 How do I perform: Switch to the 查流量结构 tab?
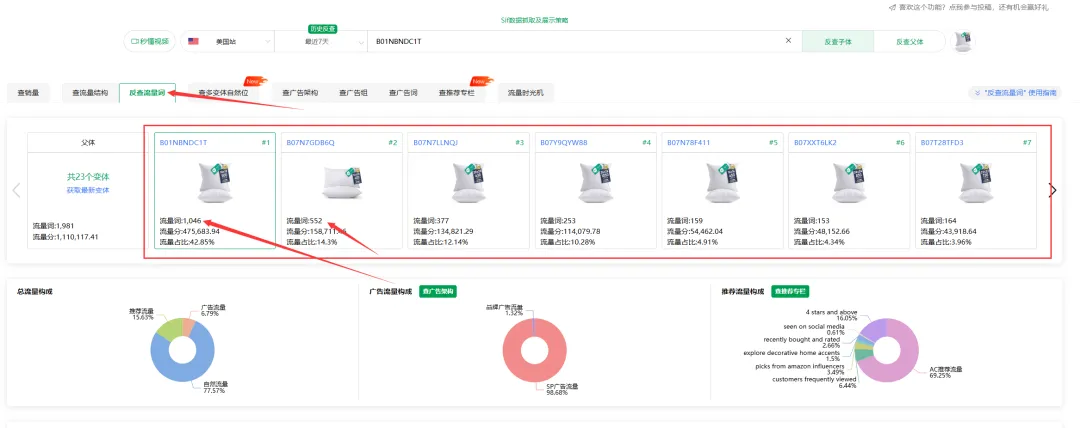pyautogui.click(x=90, y=92)
